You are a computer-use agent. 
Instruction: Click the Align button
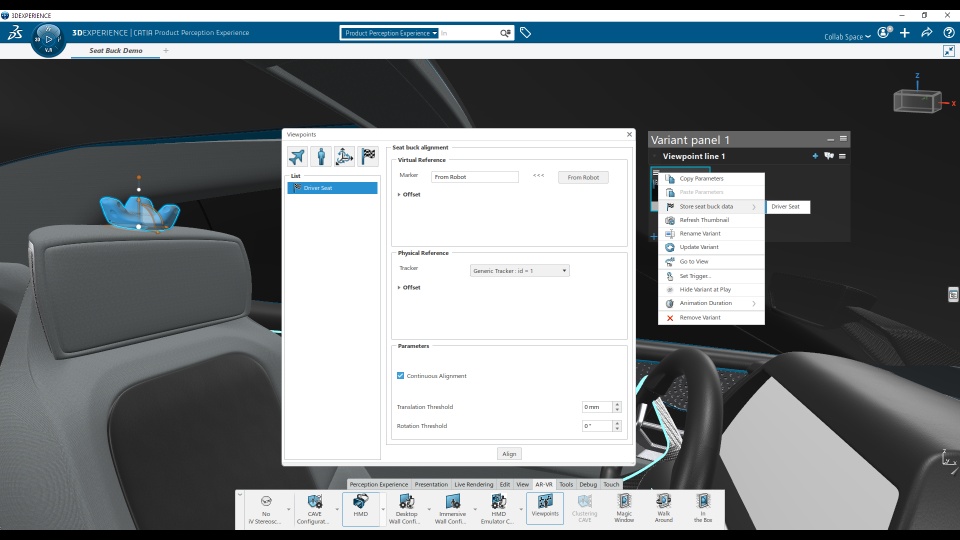(509, 454)
